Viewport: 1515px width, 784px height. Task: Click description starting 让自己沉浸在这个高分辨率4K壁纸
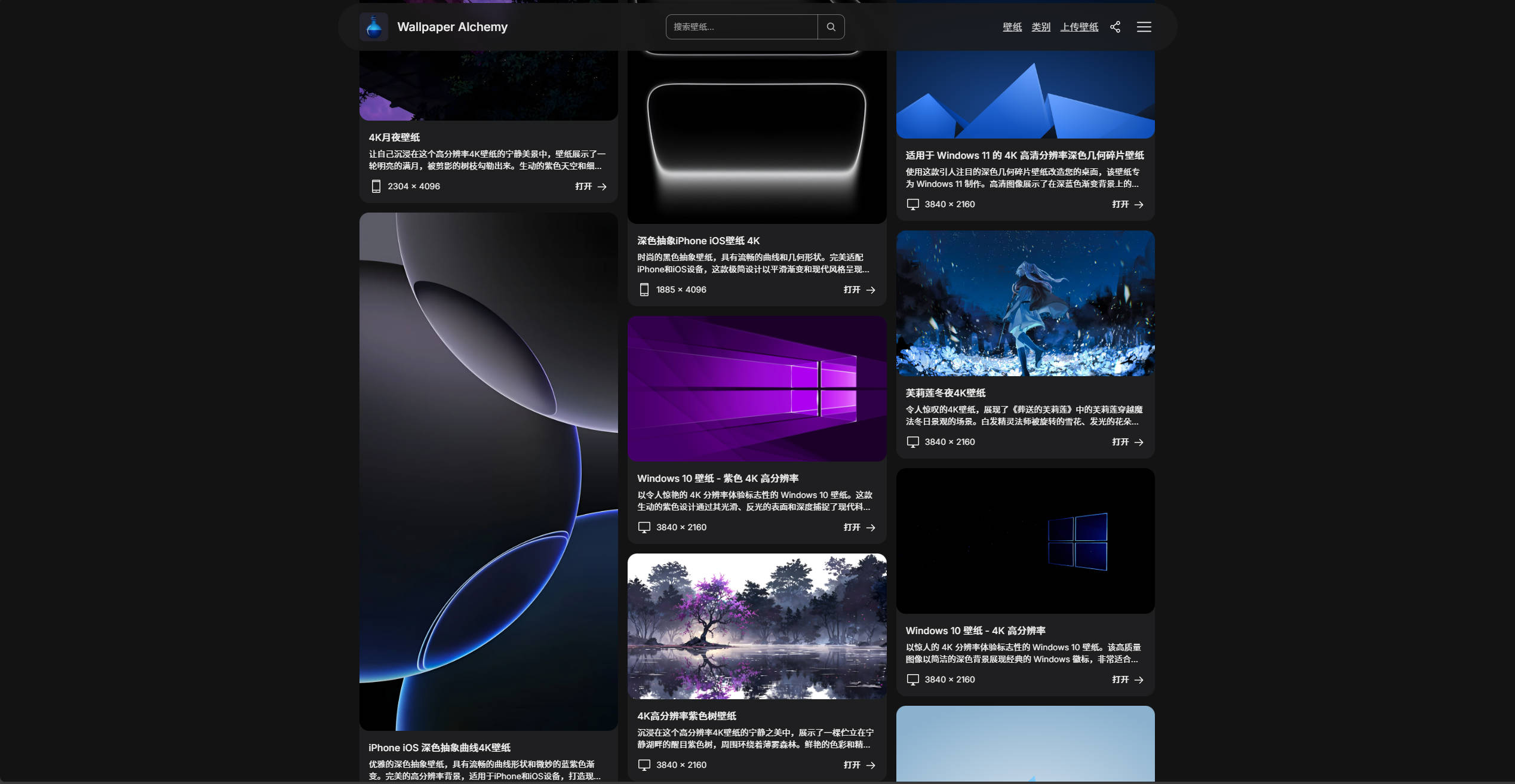pyautogui.click(x=487, y=160)
